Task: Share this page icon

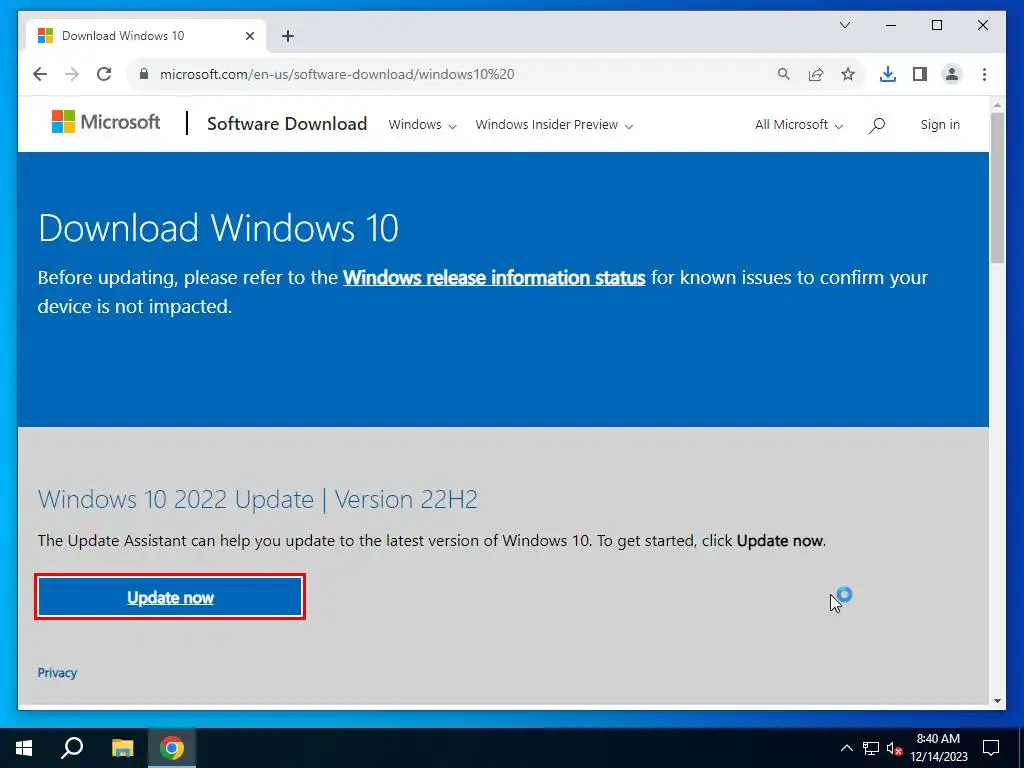Action: pos(816,74)
